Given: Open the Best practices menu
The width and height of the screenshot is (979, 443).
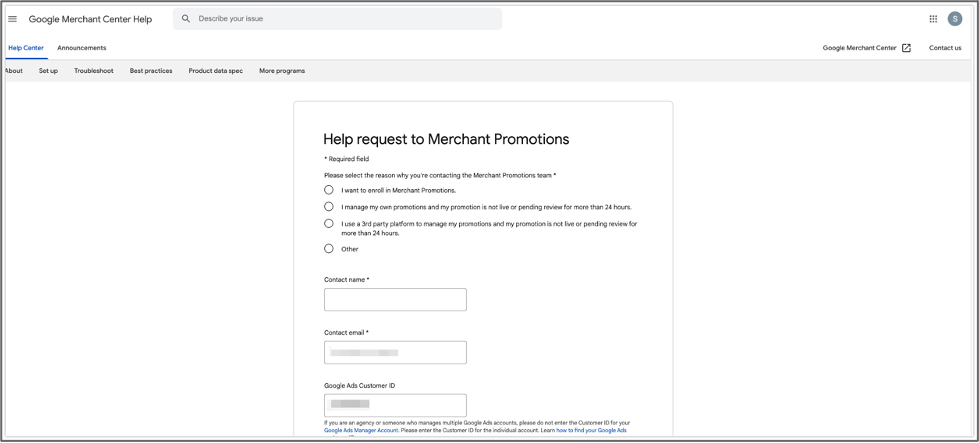Looking at the screenshot, I should (x=151, y=71).
